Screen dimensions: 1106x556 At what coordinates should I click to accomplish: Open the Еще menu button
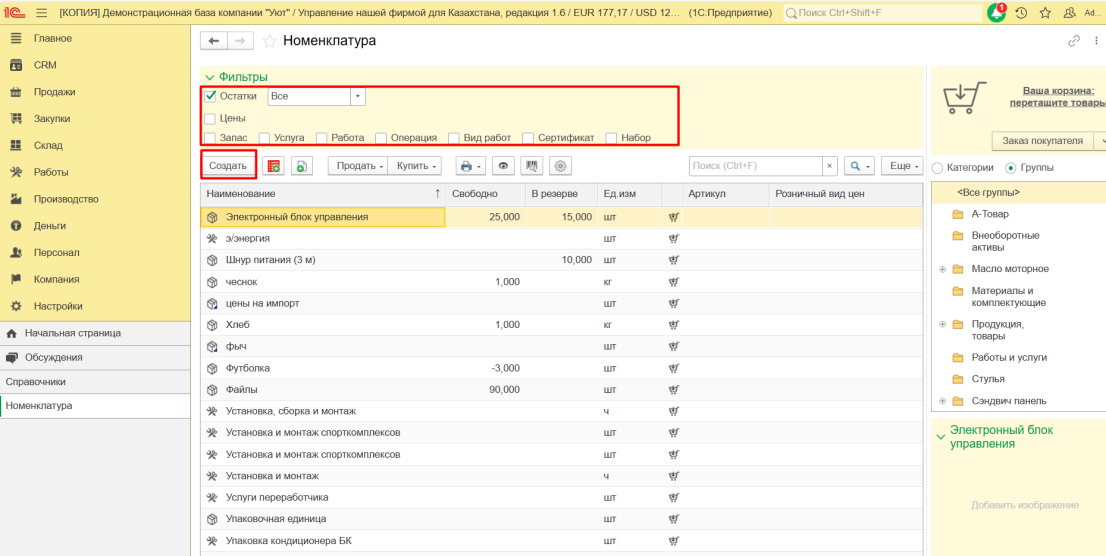pyautogui.click(x=901, y=166)
